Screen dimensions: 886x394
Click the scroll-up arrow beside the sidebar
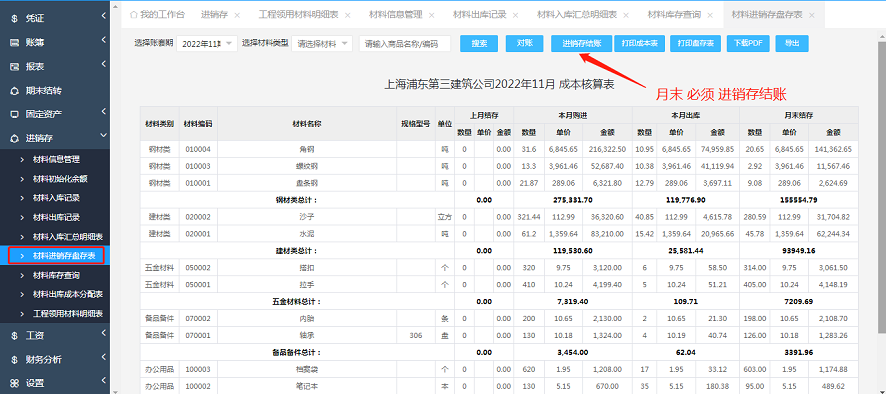[x=116, y=6]
